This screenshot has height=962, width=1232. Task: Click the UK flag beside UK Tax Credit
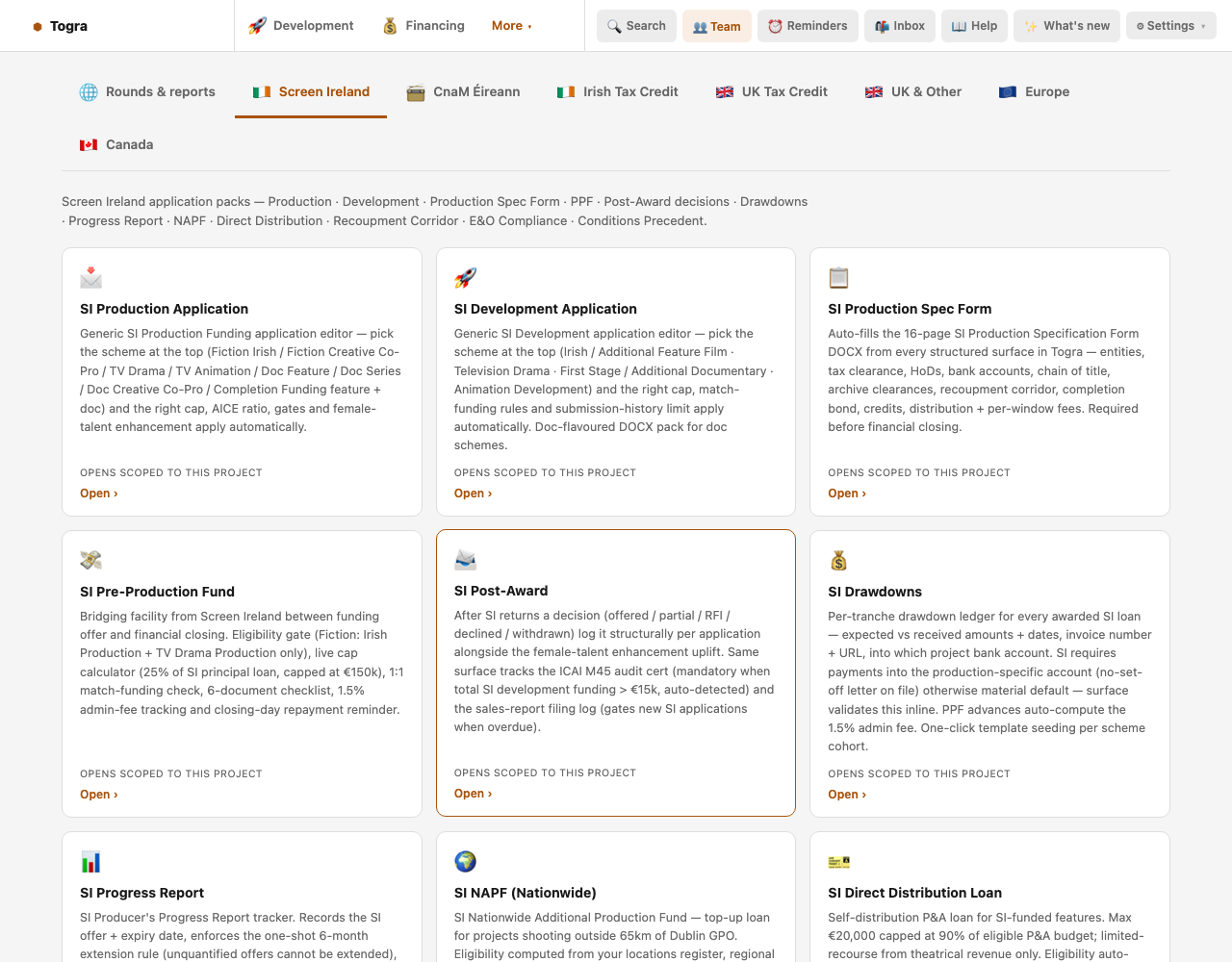(x=725, y=92)
